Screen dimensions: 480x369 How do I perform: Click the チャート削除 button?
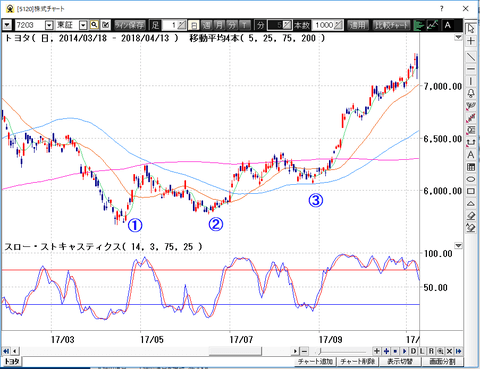point(358,362)
